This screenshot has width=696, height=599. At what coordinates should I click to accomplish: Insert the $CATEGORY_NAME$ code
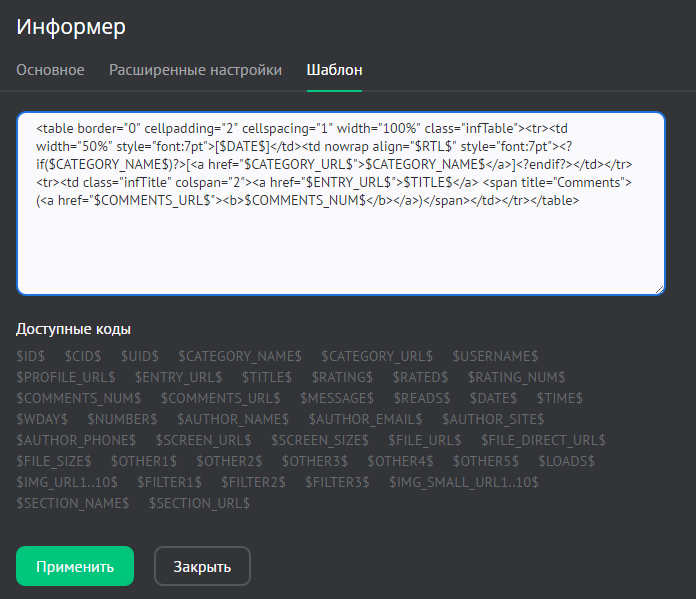tap(240, 356)
